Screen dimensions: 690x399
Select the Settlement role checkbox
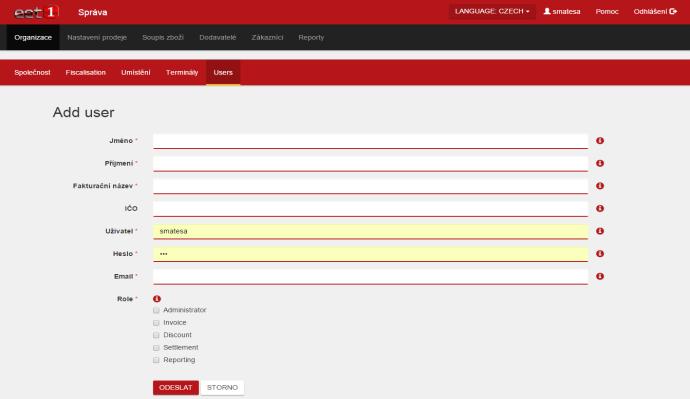(156, 348)
